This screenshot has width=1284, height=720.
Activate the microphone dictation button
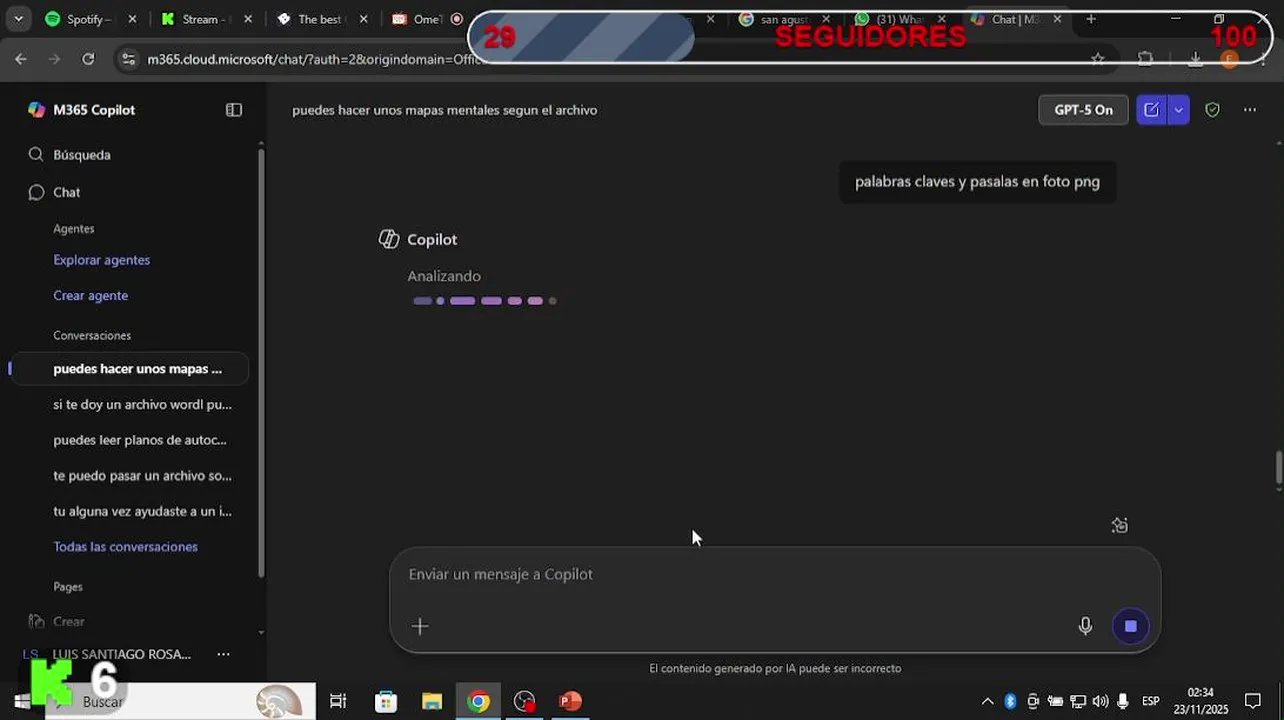coord(1085,626)
